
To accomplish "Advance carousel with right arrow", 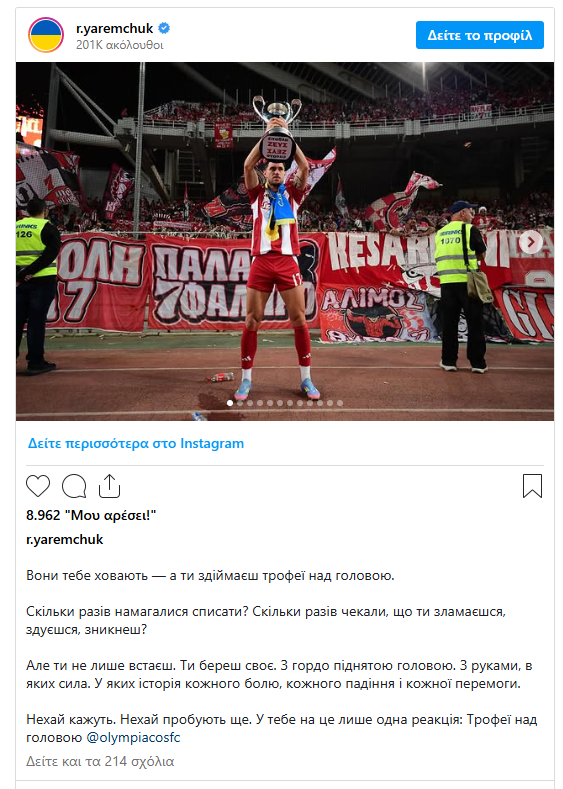I will [530, 242].
